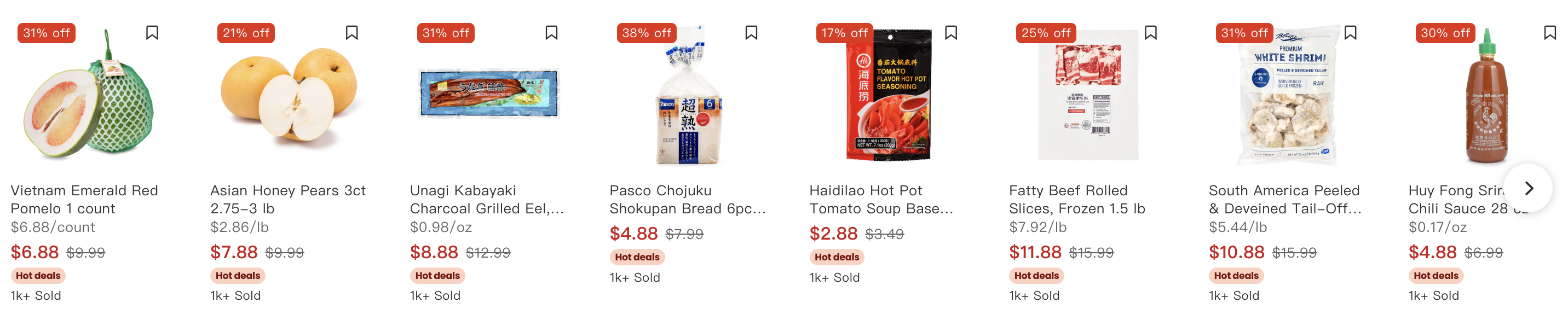Save Asian Honey Pears with bookmark icon
Screen dimensions: 1568x314
352,33
